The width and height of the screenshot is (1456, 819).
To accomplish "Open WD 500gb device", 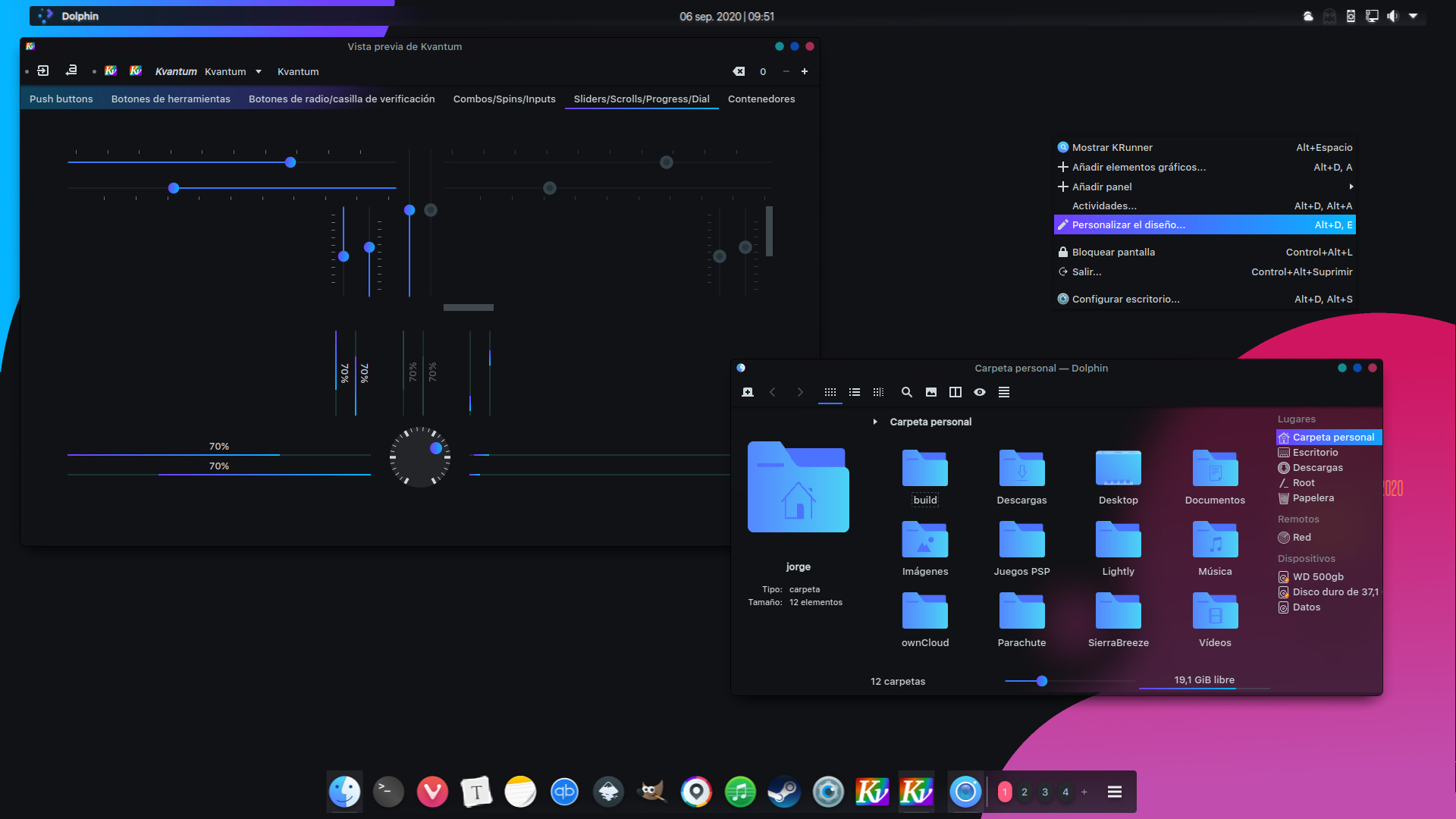I will pos(1329,576).
